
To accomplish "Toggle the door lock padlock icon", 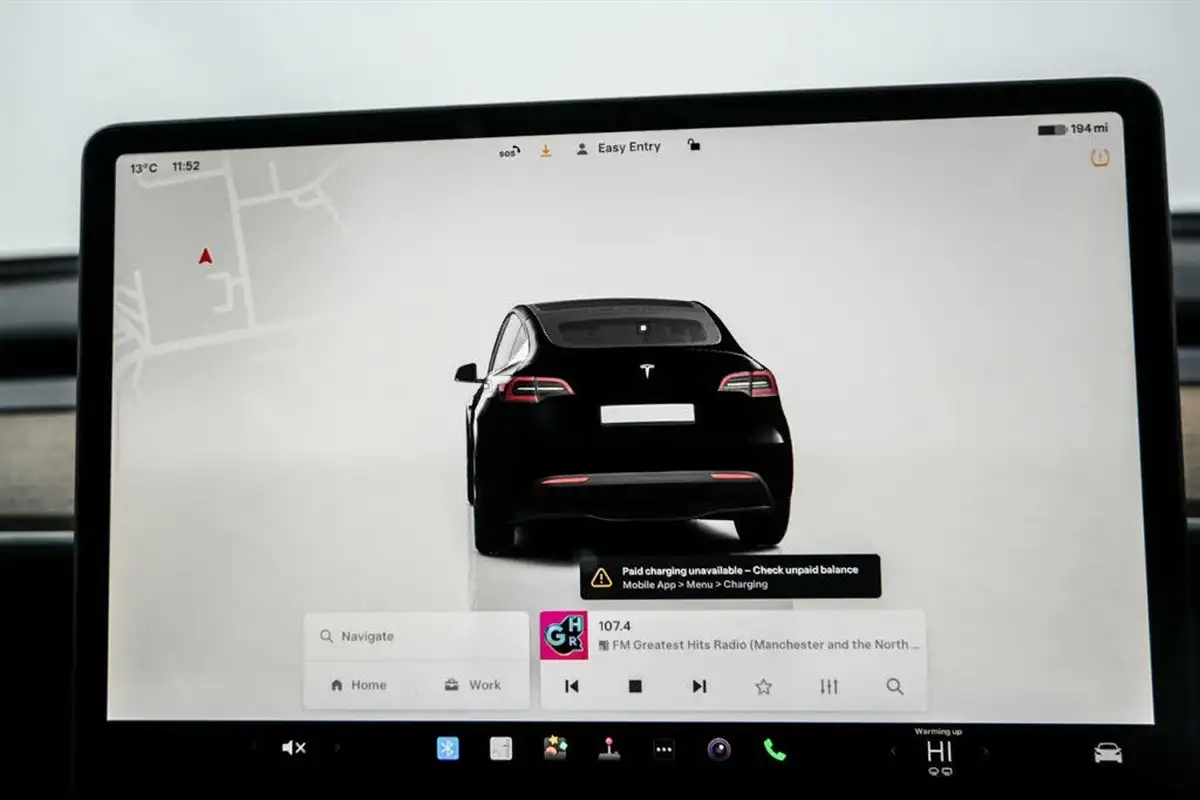I will 693,146.
